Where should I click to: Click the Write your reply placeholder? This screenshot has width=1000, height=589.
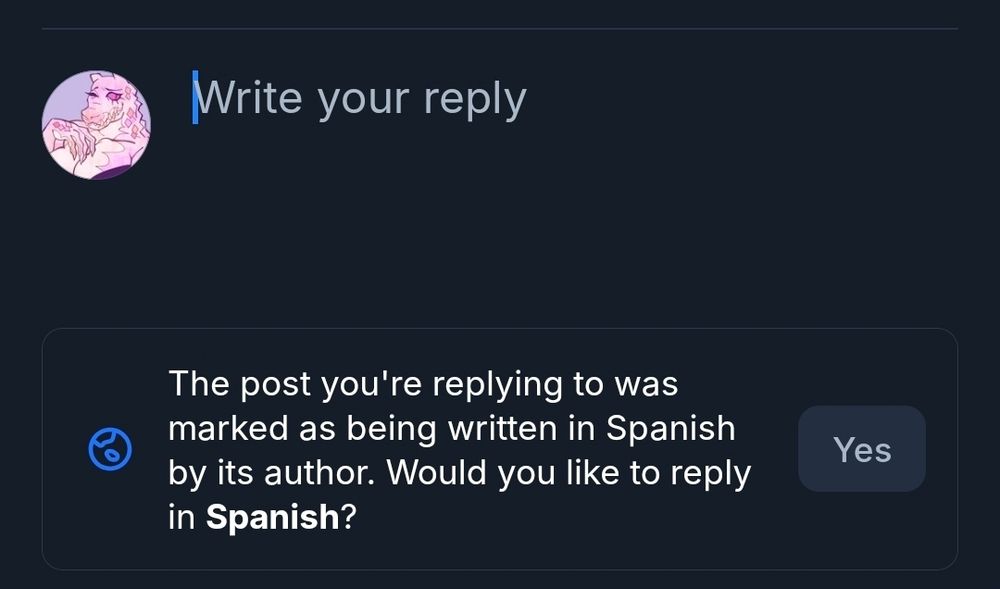tap(360, 97)
